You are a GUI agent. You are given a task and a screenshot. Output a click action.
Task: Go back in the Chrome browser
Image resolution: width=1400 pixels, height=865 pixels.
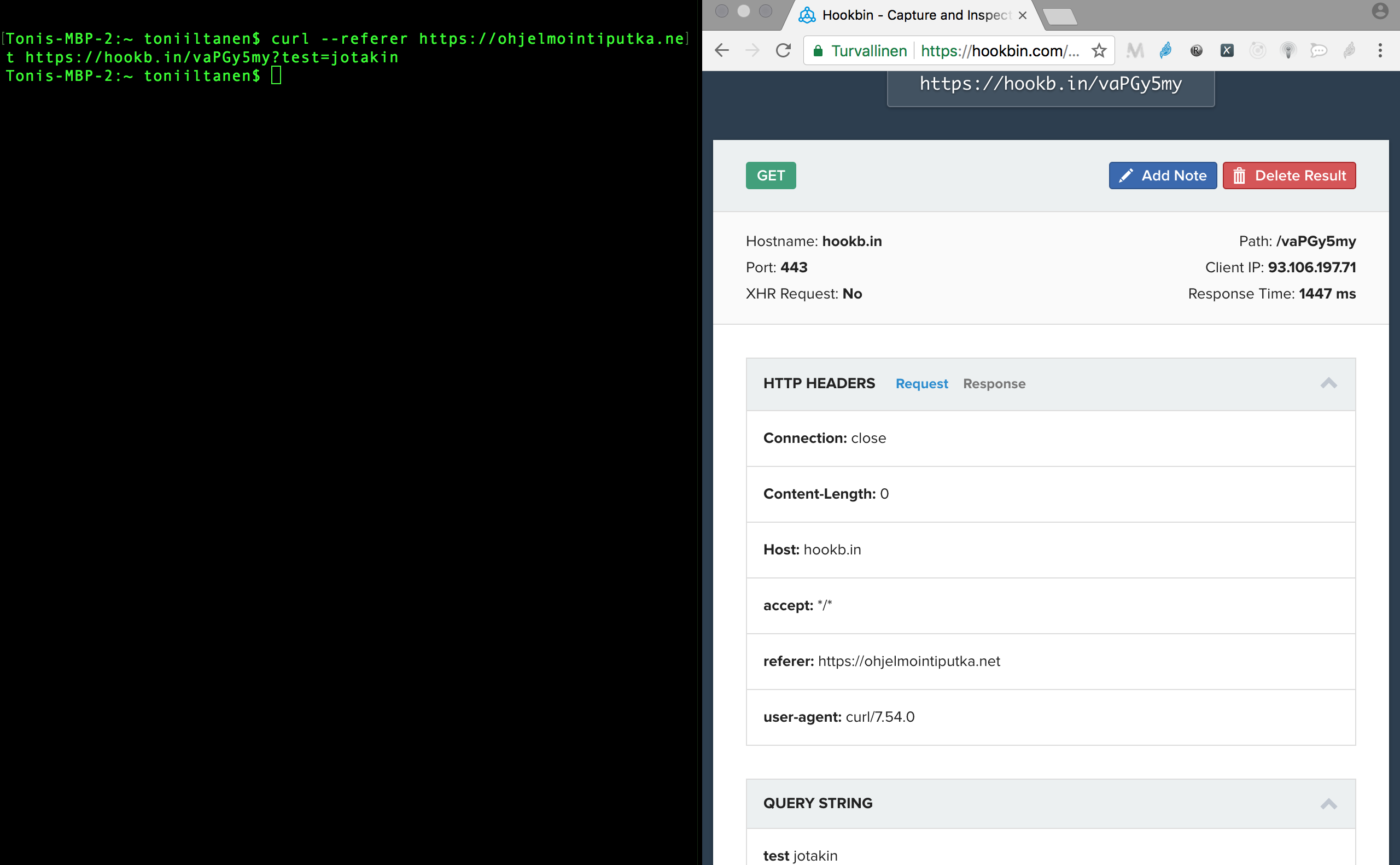[x=722, y=51]
